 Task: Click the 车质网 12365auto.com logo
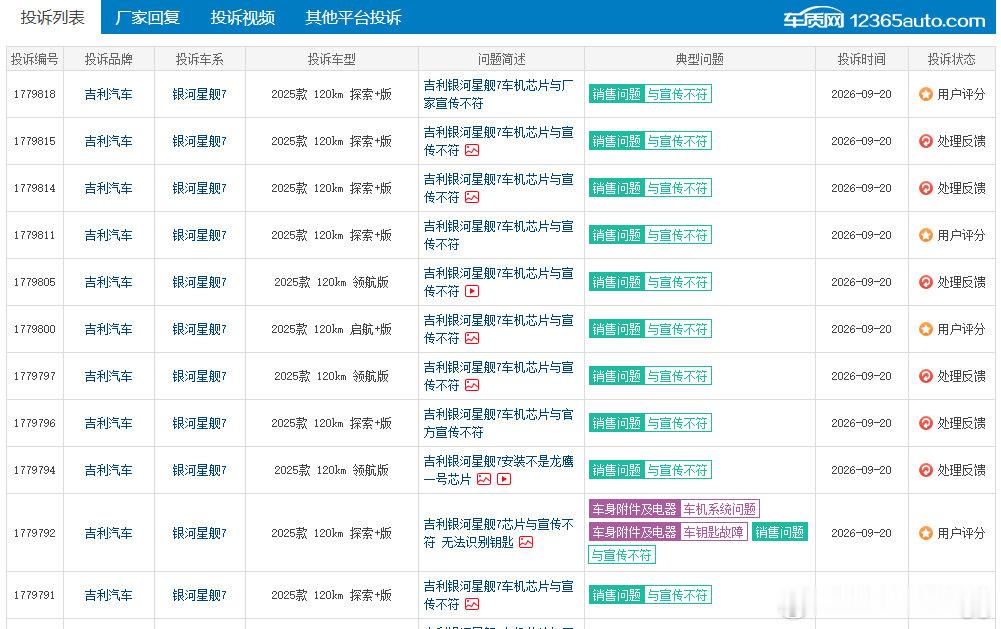point(884,20)
